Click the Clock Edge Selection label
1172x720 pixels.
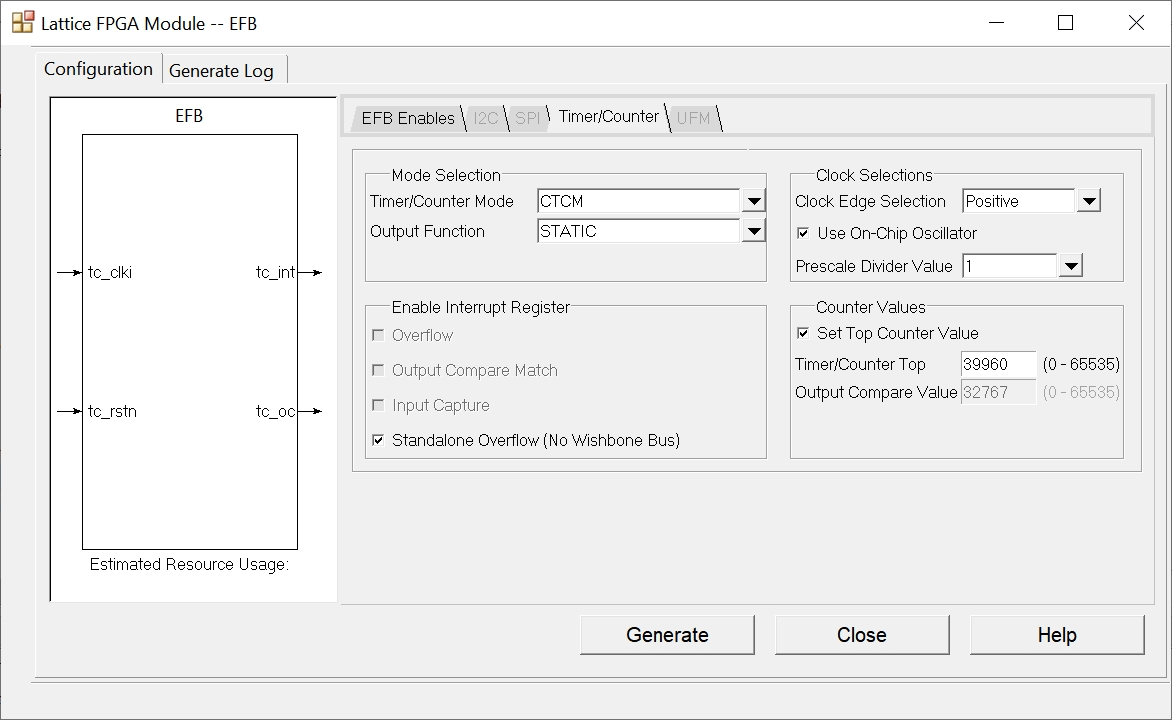(870, 201)
